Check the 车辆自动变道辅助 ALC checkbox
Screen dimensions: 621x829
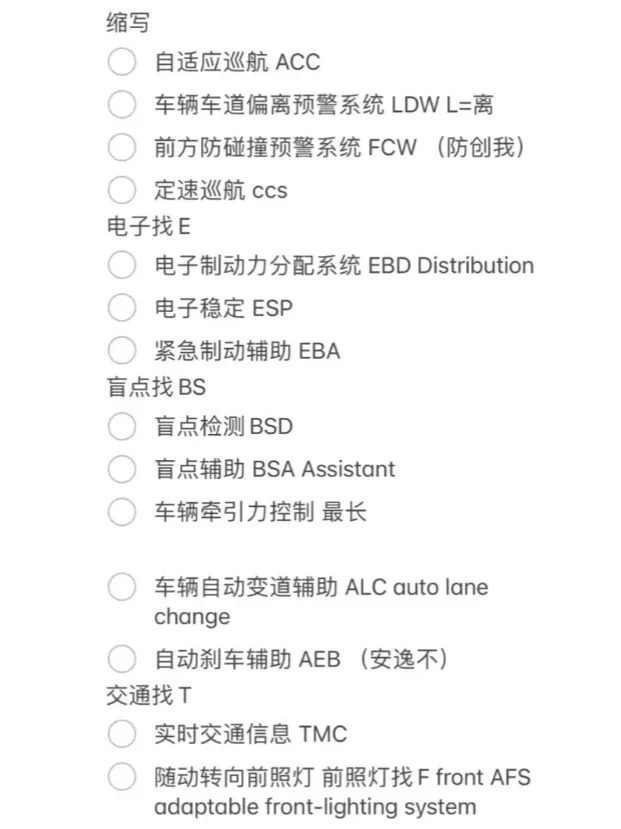[x=121, y=587]
